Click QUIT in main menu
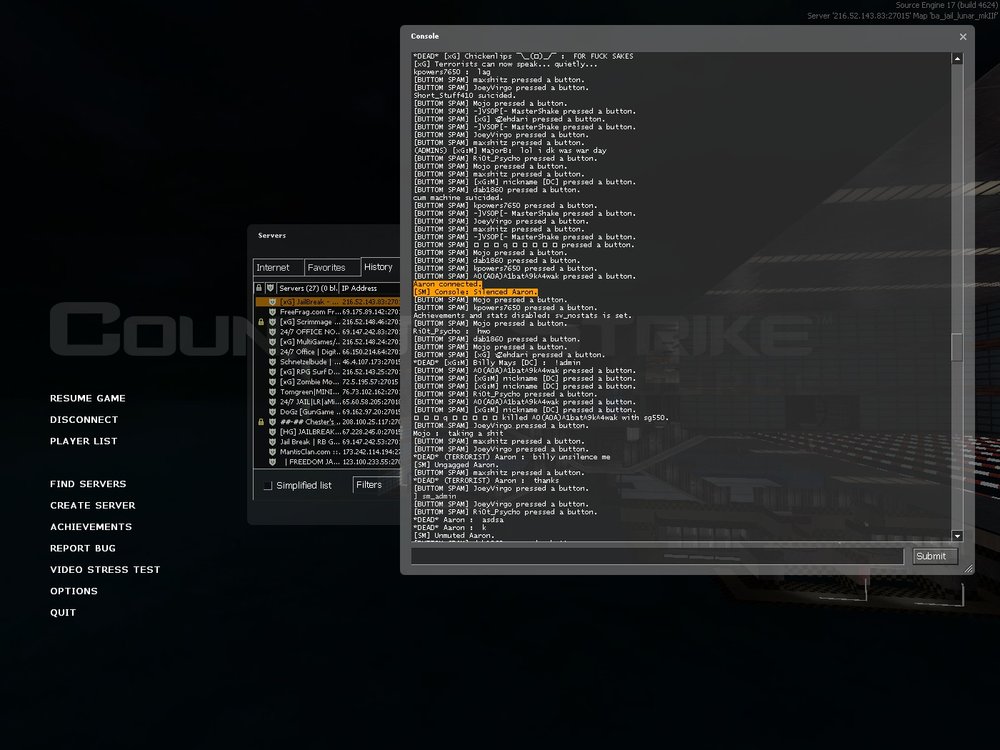 [x=63, y=612]
